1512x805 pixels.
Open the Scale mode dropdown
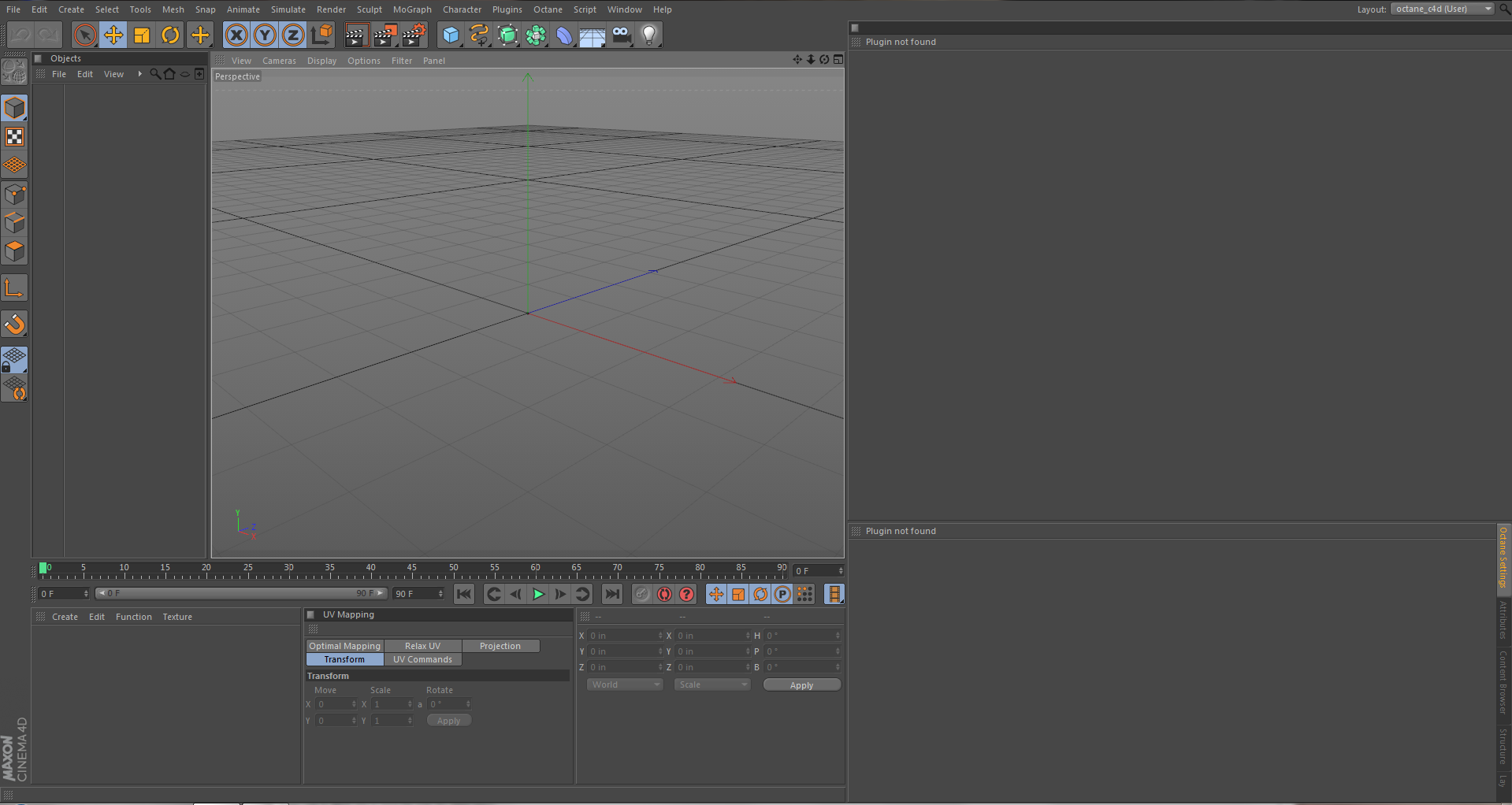click(712, 684)
